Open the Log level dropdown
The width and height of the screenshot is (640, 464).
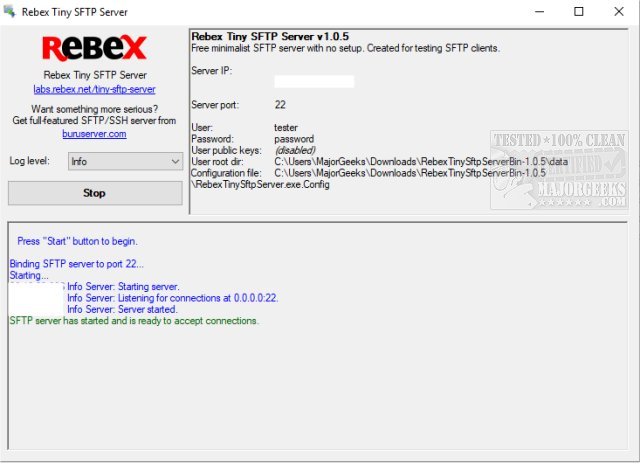pos(125,162)
